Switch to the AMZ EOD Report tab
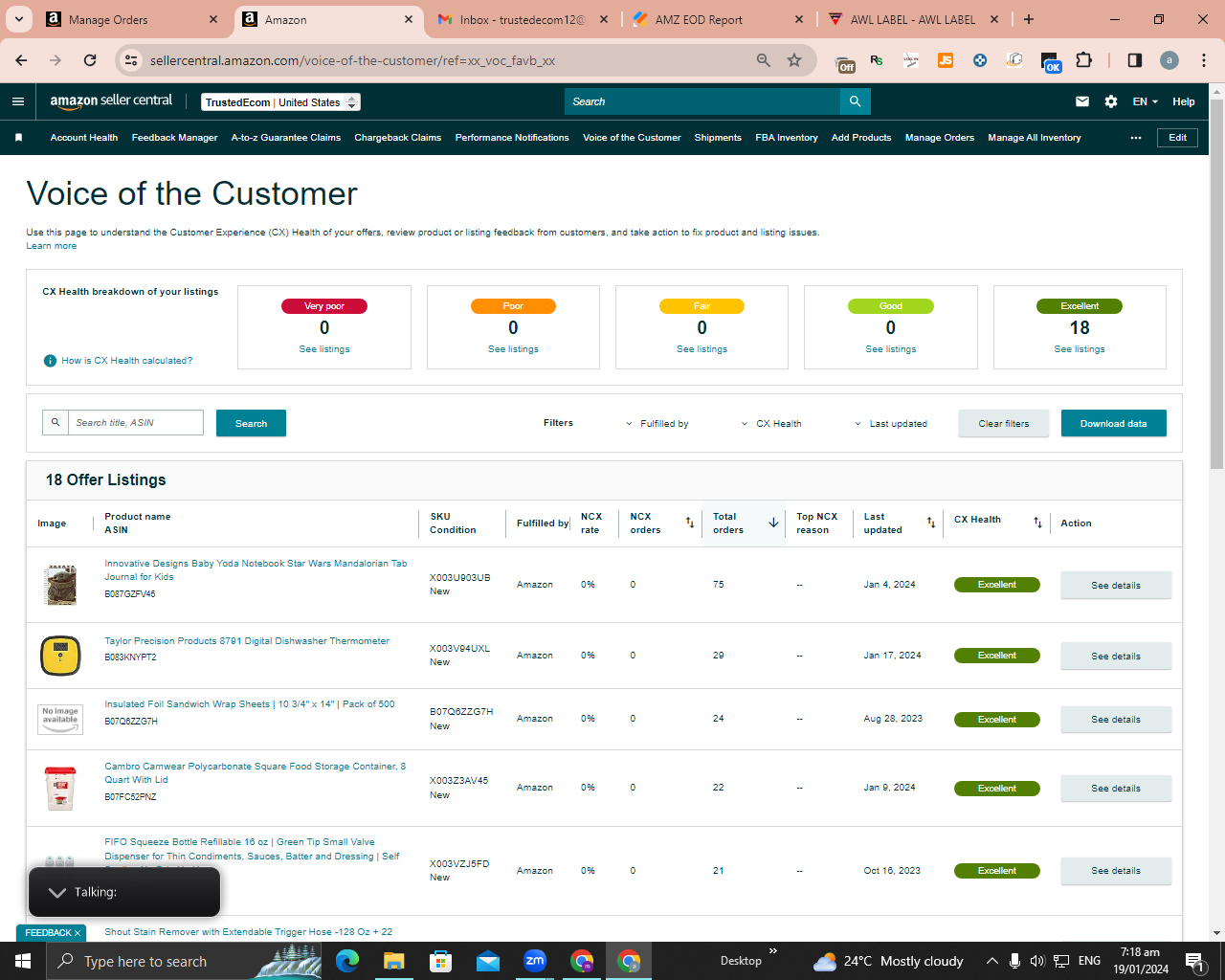The image size is (1225, 980). pos(718,19)
